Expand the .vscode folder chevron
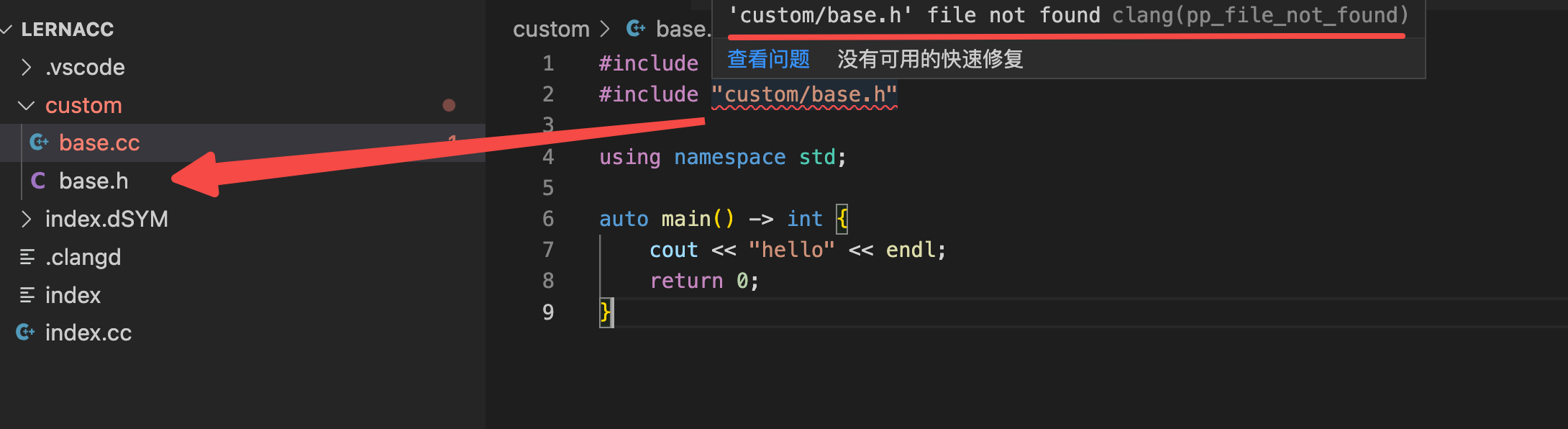 tap(27, 67)
